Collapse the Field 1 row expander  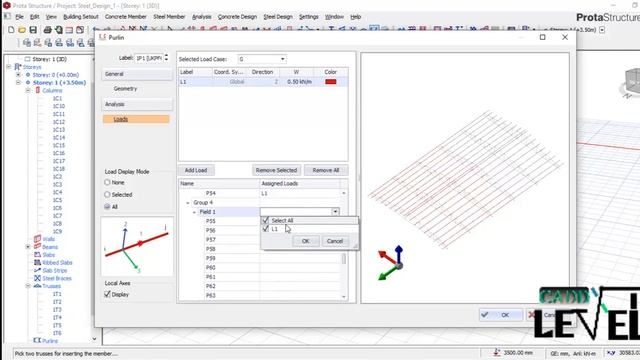(194, 212)
